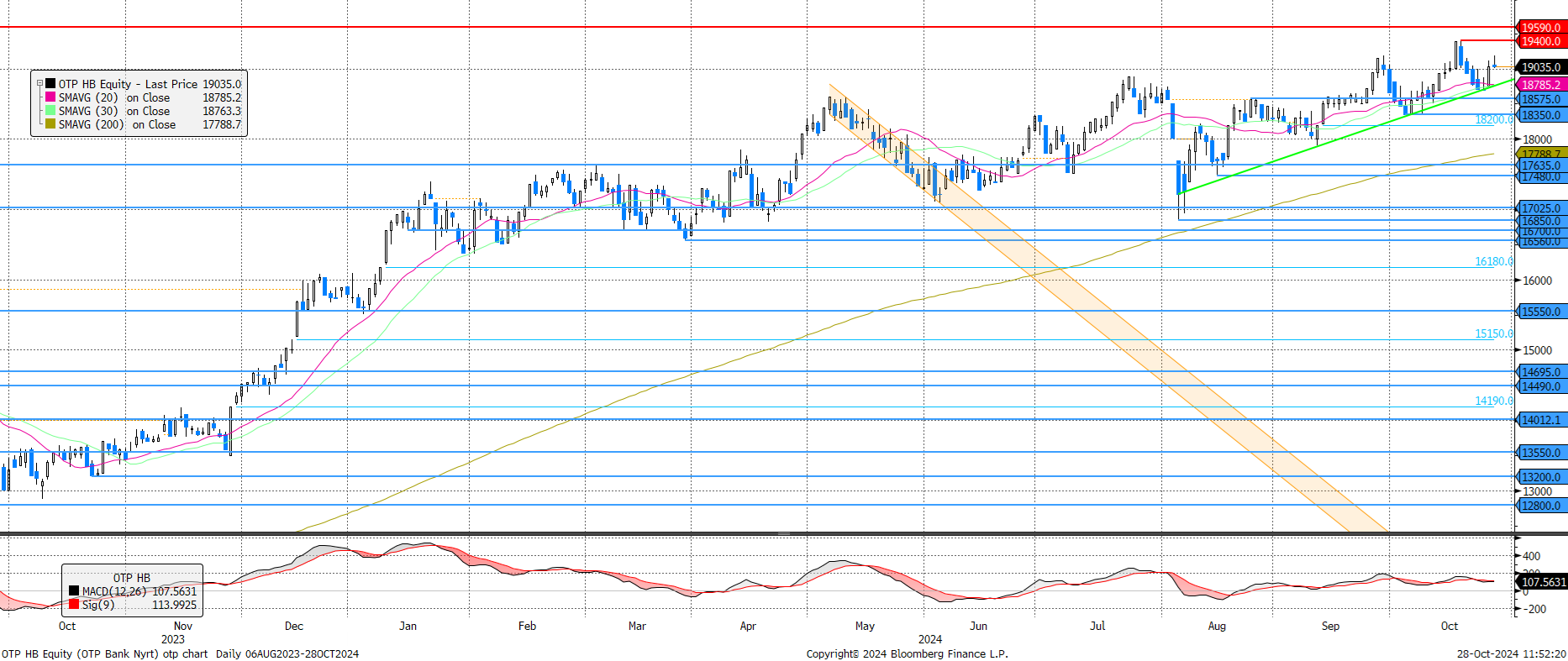Click the 13000 price axis tick
The width and height of the screenshot is (1568, 661).
(1538, 491)
